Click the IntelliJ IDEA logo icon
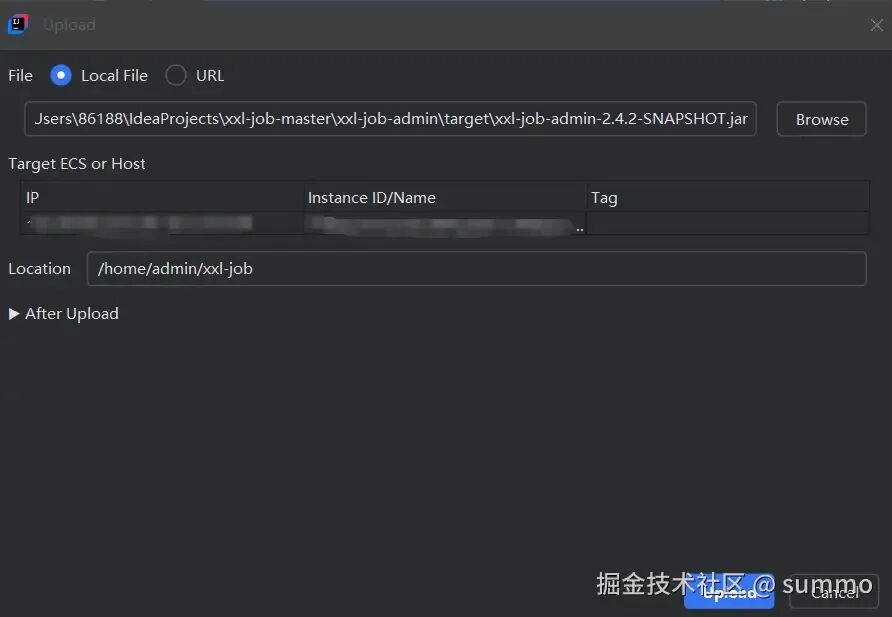The height and width of the screenshot is (617, 892). (x=18, y=24)
